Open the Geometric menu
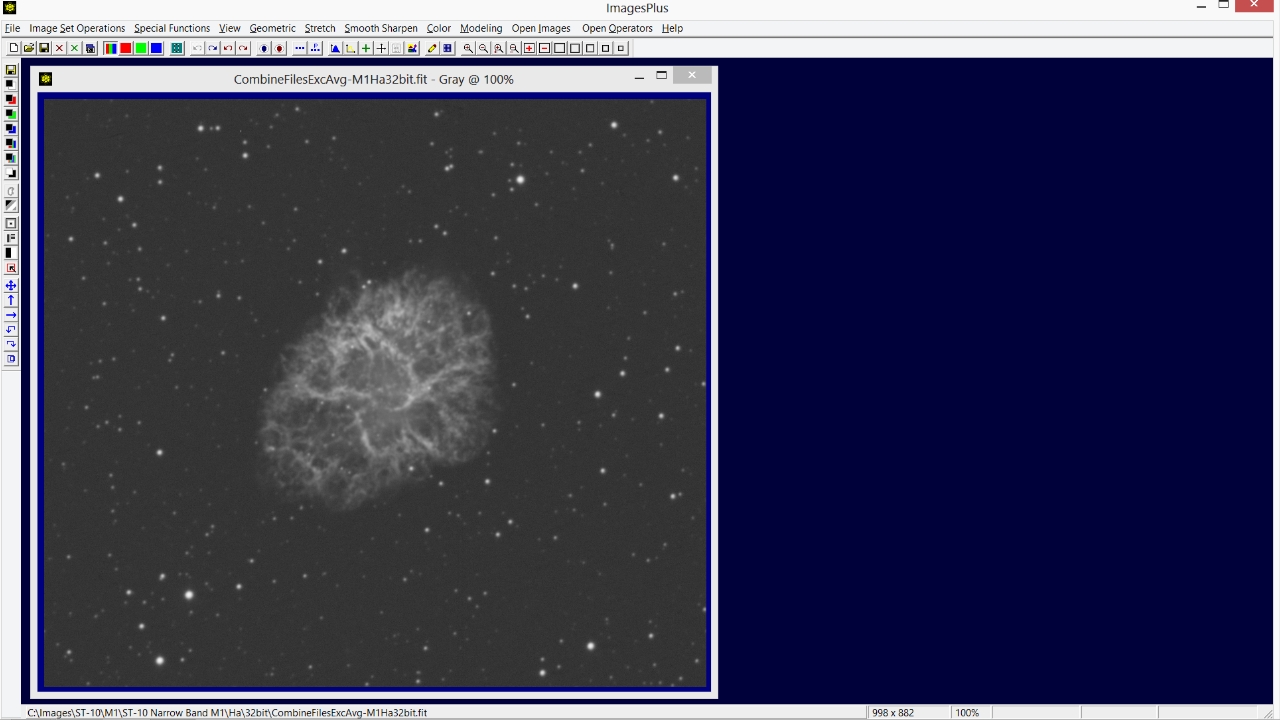Viewport: 1280px width, 720px height. (273, 28)
